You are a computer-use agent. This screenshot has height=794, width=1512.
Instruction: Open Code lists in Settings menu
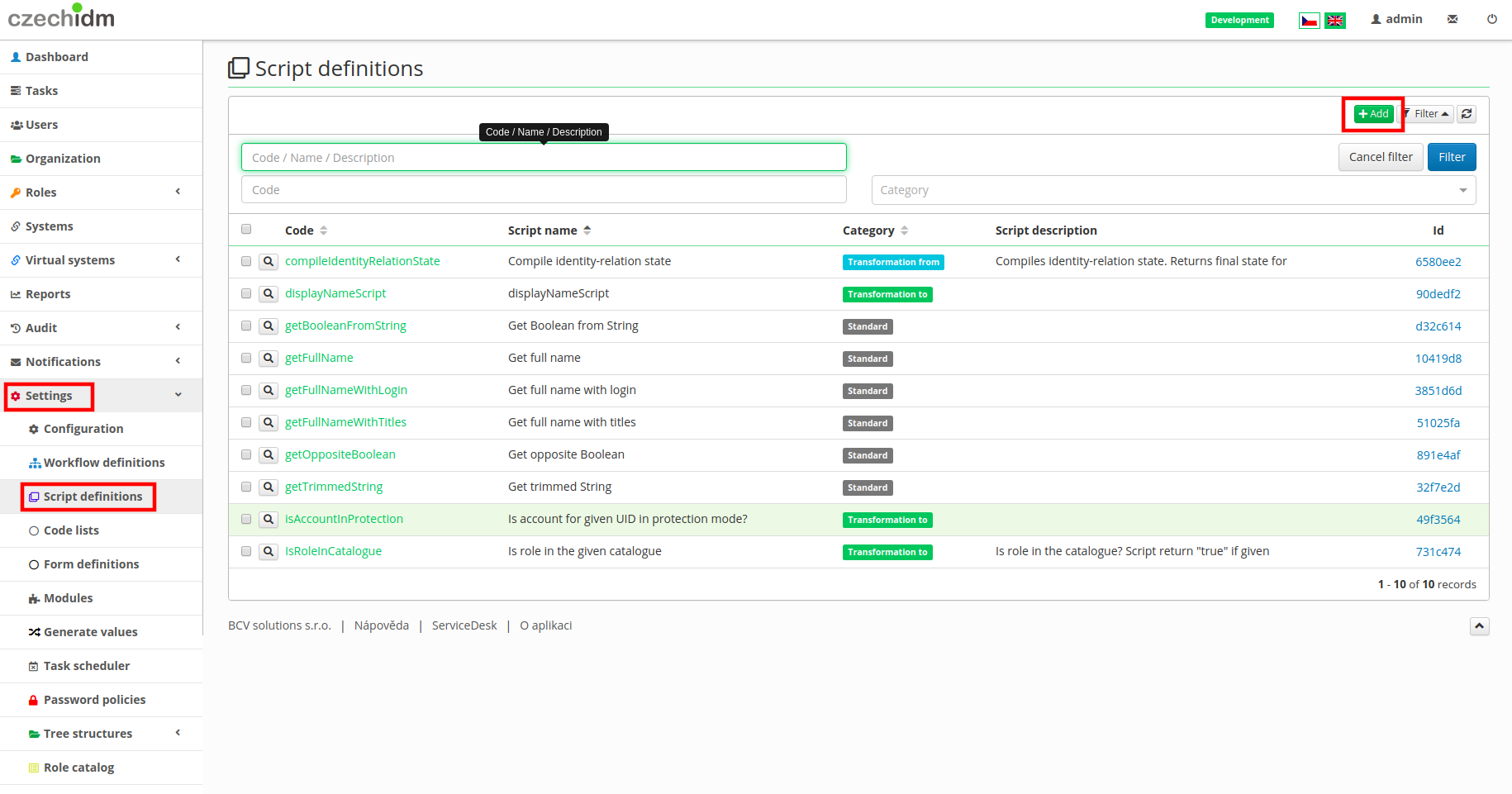click(71, 530)
